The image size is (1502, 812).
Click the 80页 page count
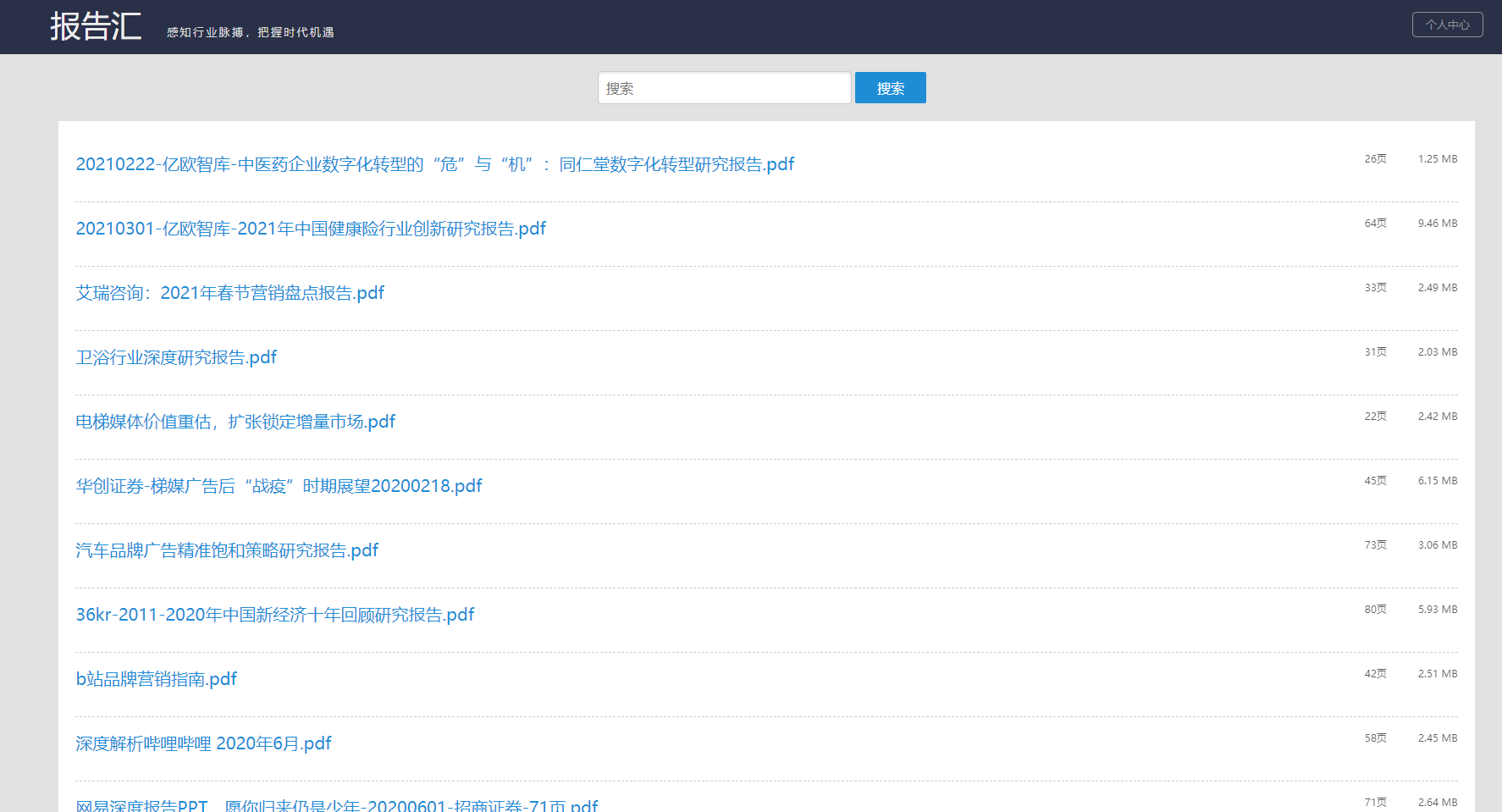[1375, 610]
